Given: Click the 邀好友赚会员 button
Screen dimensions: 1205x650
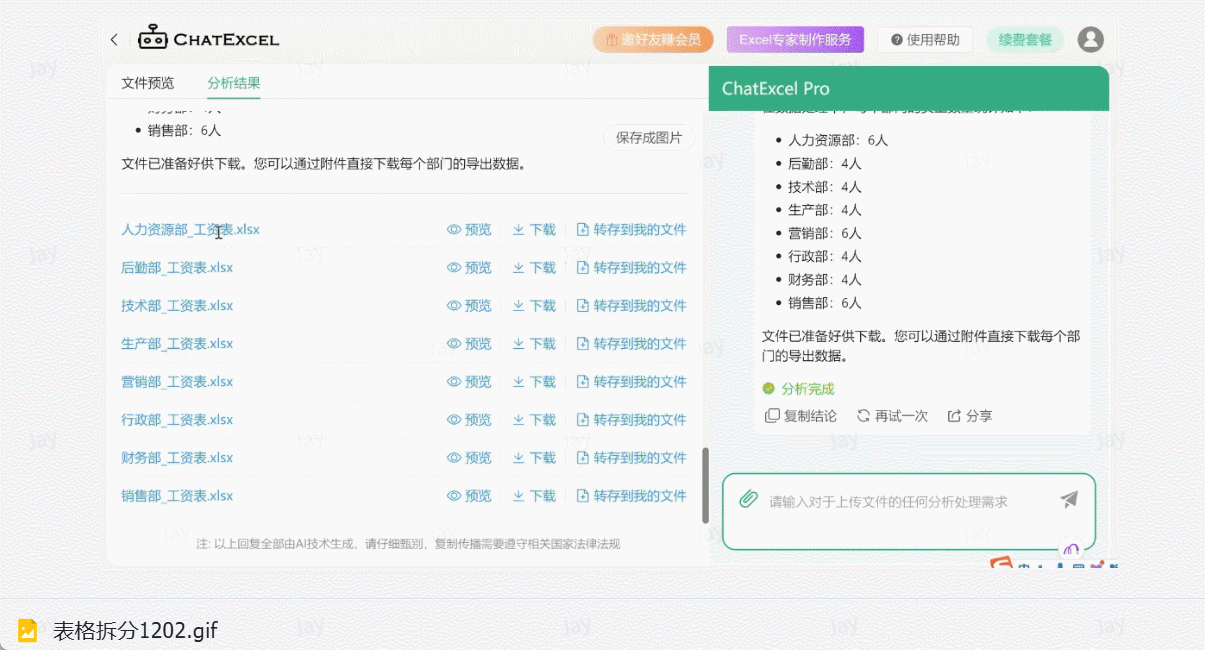Looking at the screenshot, I should 653,40.
